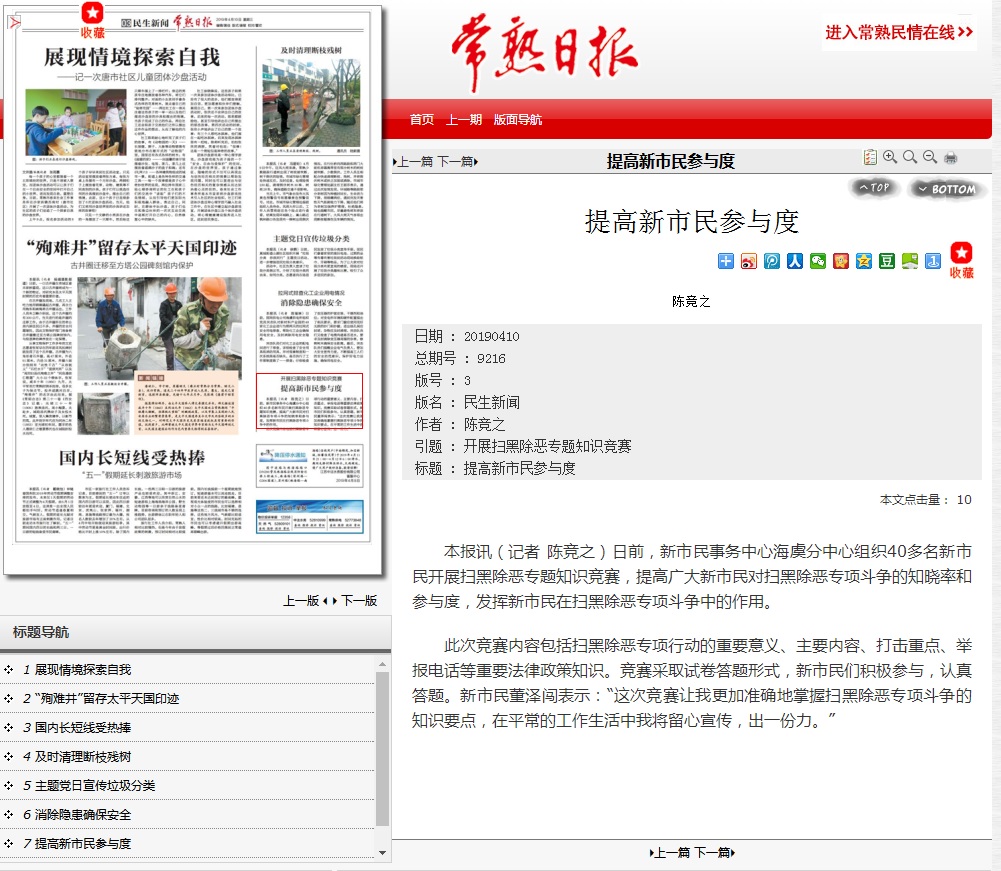Share article to Douban
The image size is (1001, 871).
887,261
